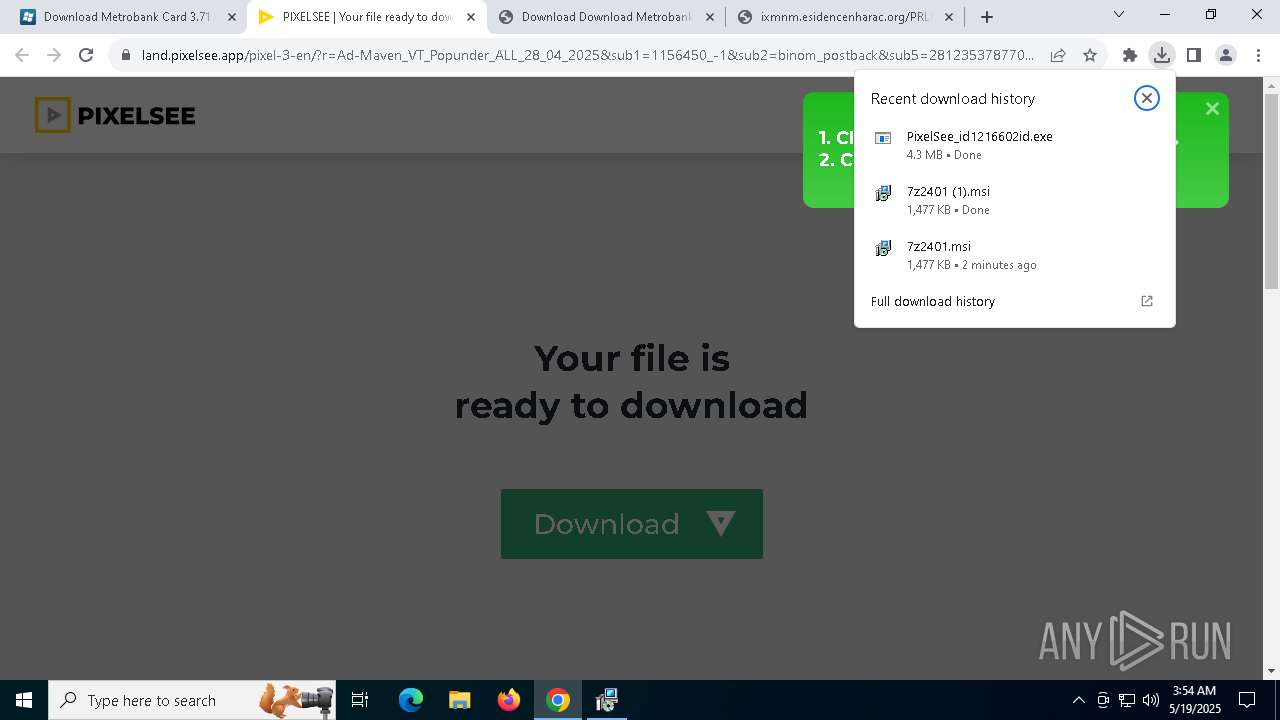Screen dimensions: 1280x720
Task: Bookmark this page with star icon
Action: pyautogui.click(x=1090, y=55)
